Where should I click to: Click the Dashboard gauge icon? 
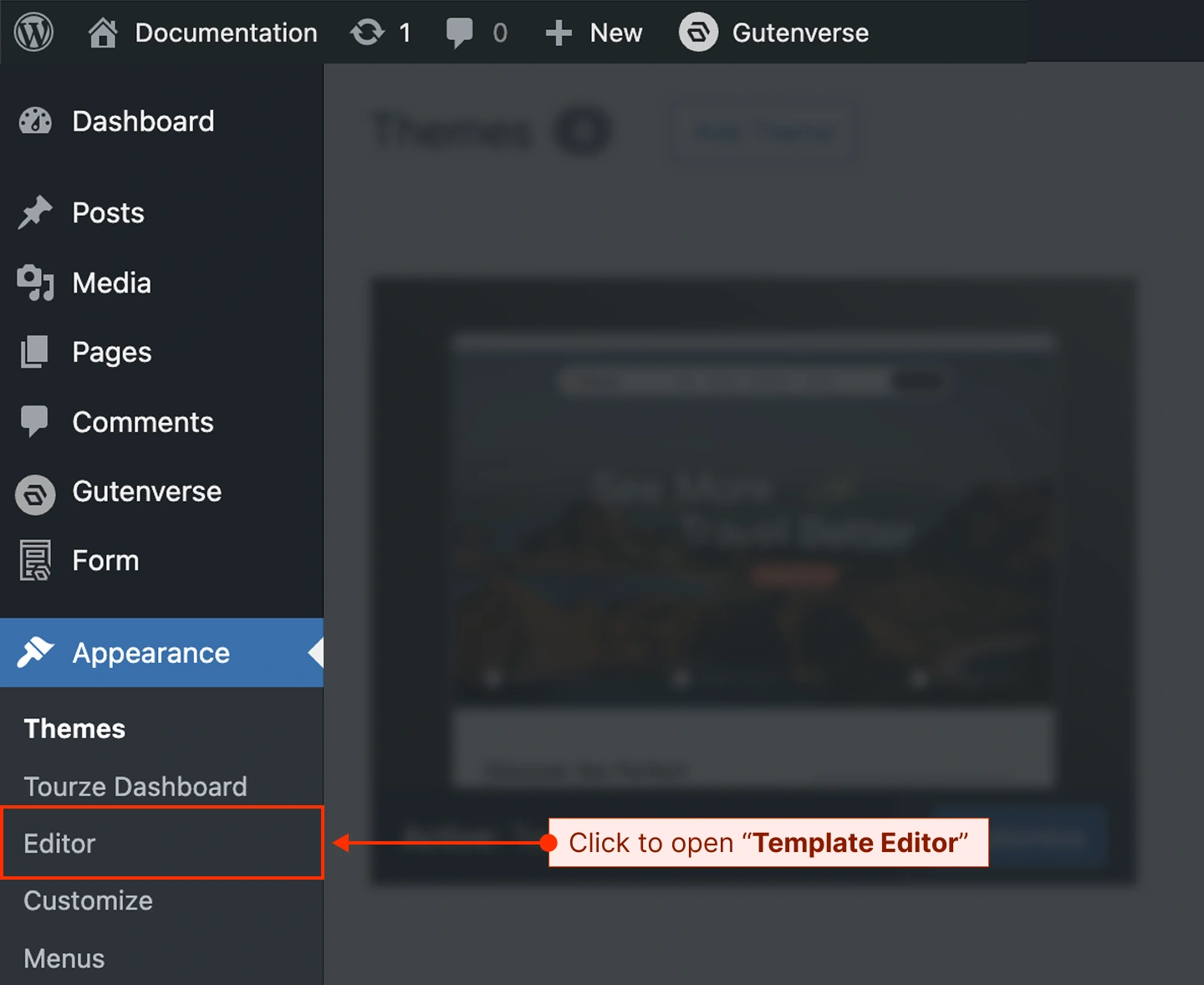(35, 121)
